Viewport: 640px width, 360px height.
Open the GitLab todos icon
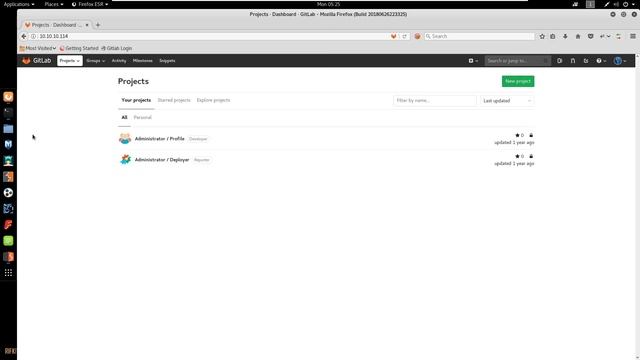tap(586, 61)
